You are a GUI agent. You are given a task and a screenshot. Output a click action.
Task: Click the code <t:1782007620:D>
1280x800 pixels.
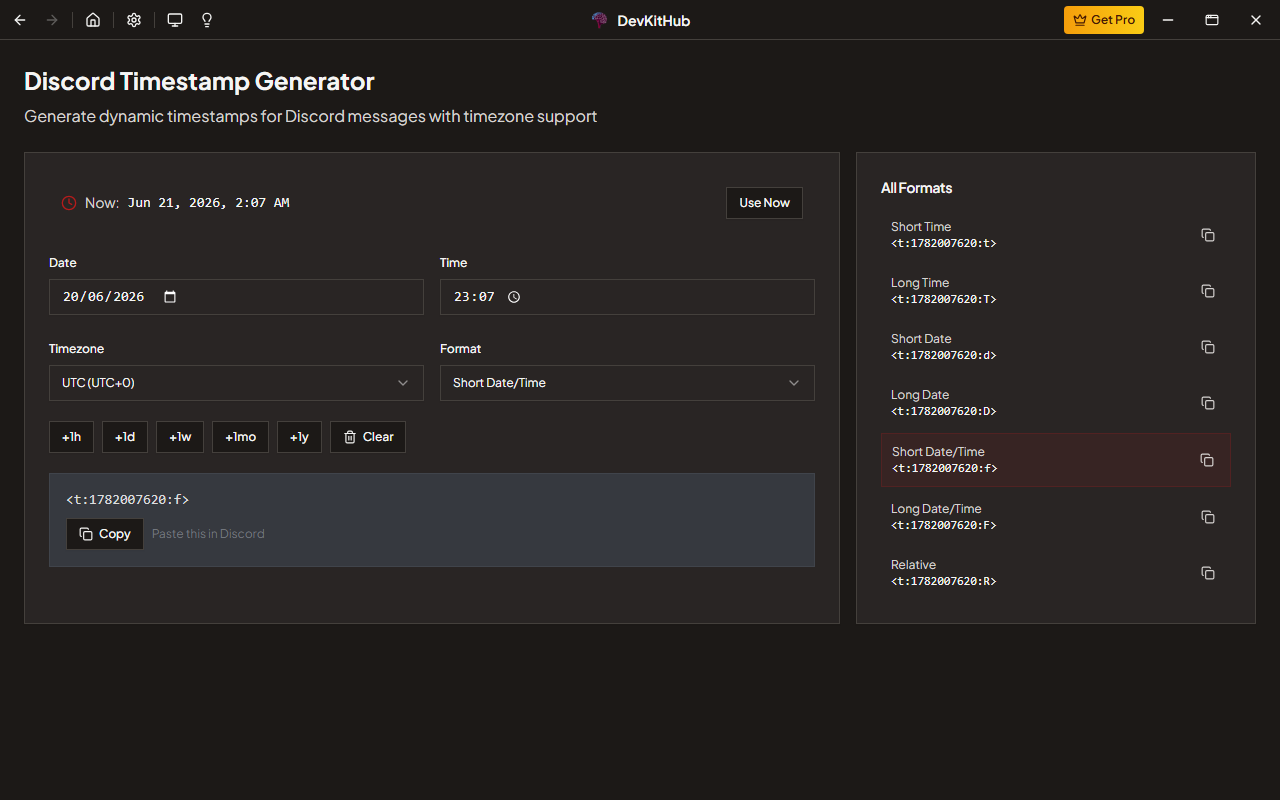(x=944, y=411)
